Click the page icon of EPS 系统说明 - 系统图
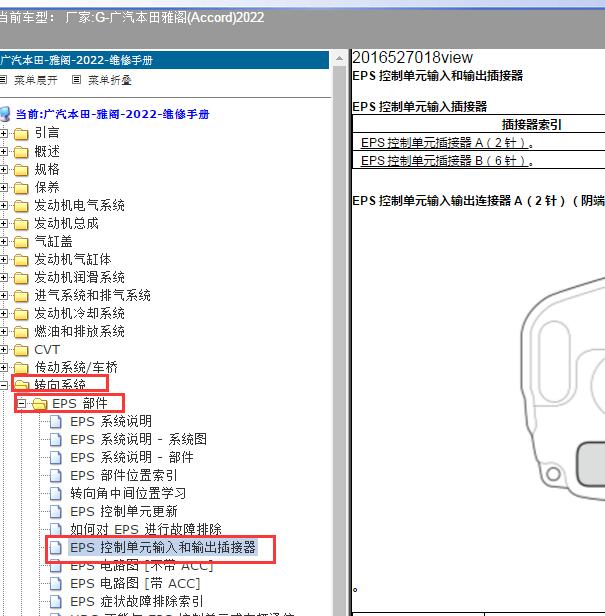 click(x=56, y=440)
